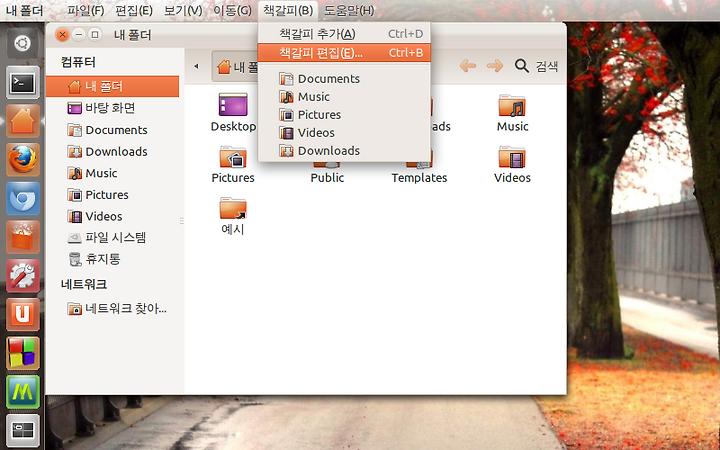
Task: Click the path bar left scroll arrow
Action: click(197, 66)
